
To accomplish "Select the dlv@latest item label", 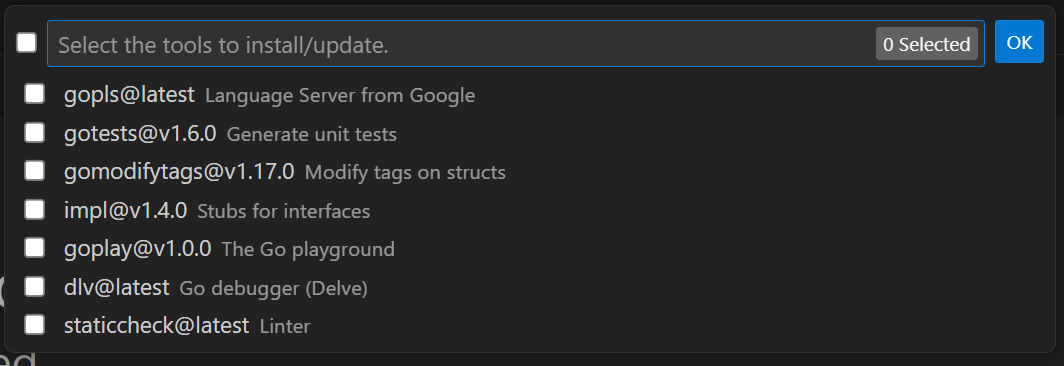I will click(x=117, y=287).
